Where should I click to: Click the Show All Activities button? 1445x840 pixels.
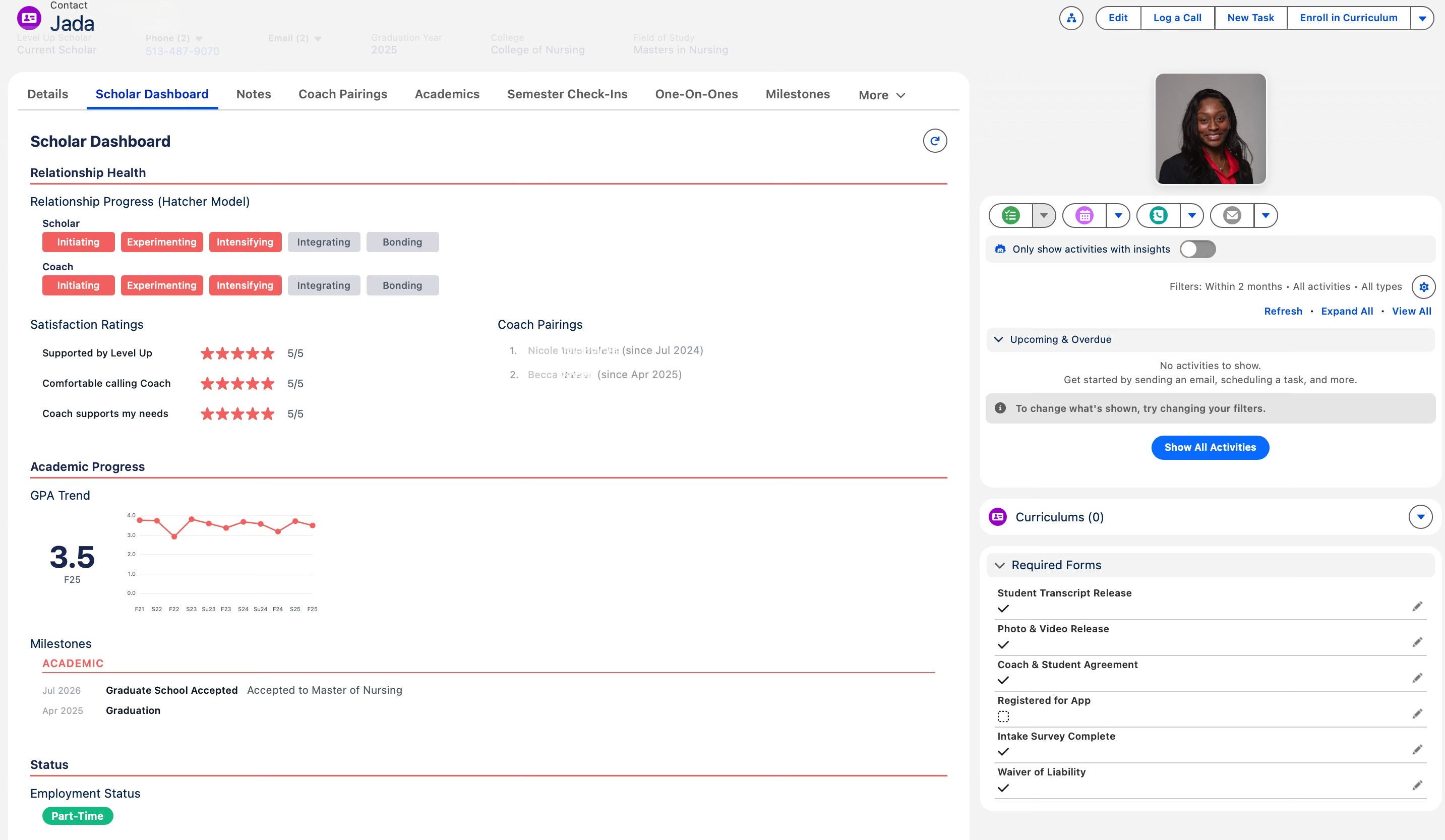click(x=1210, y=447)
